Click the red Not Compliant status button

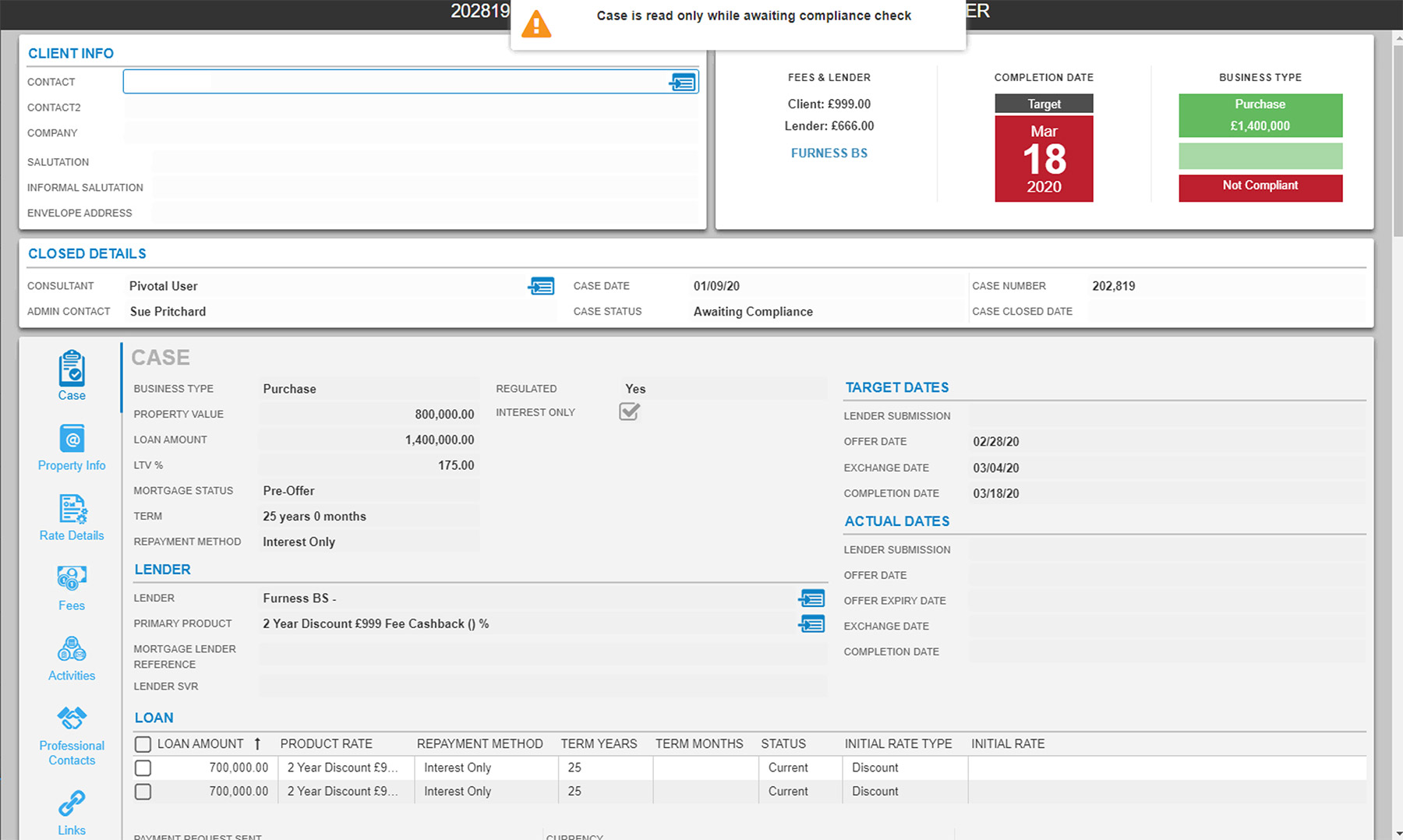[x=1260, y=187]
